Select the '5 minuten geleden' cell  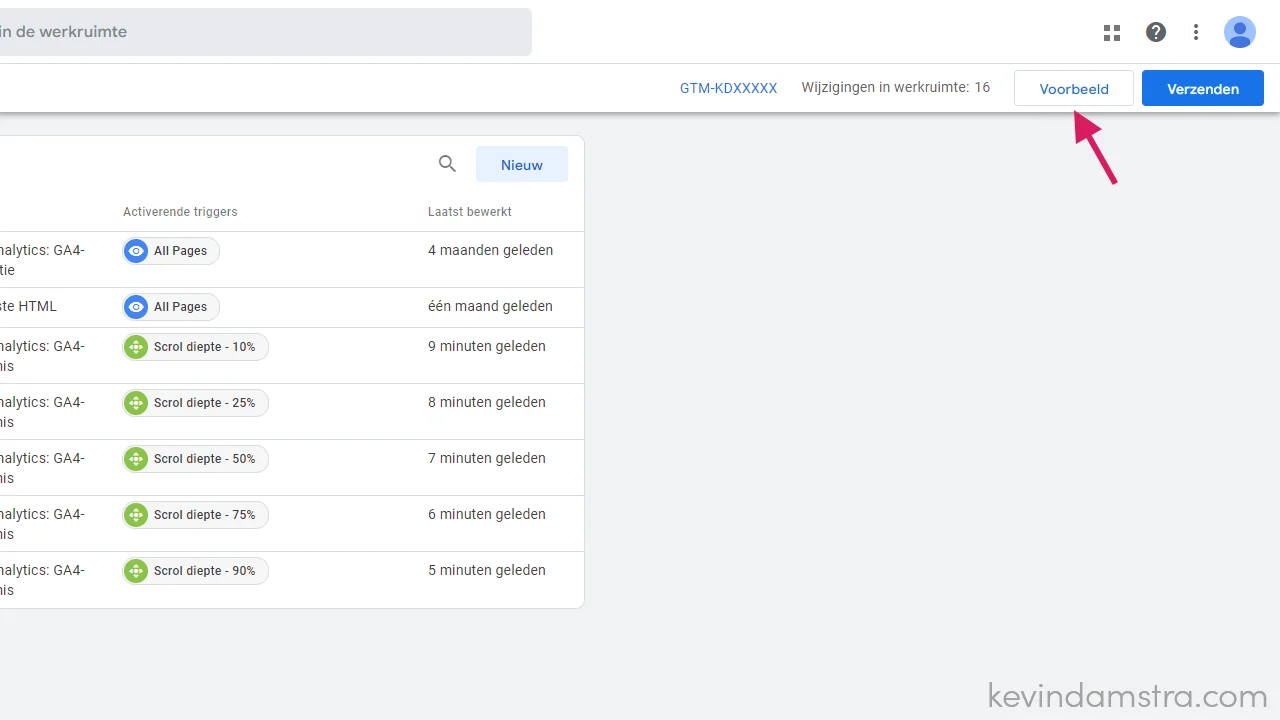(487, 570)
